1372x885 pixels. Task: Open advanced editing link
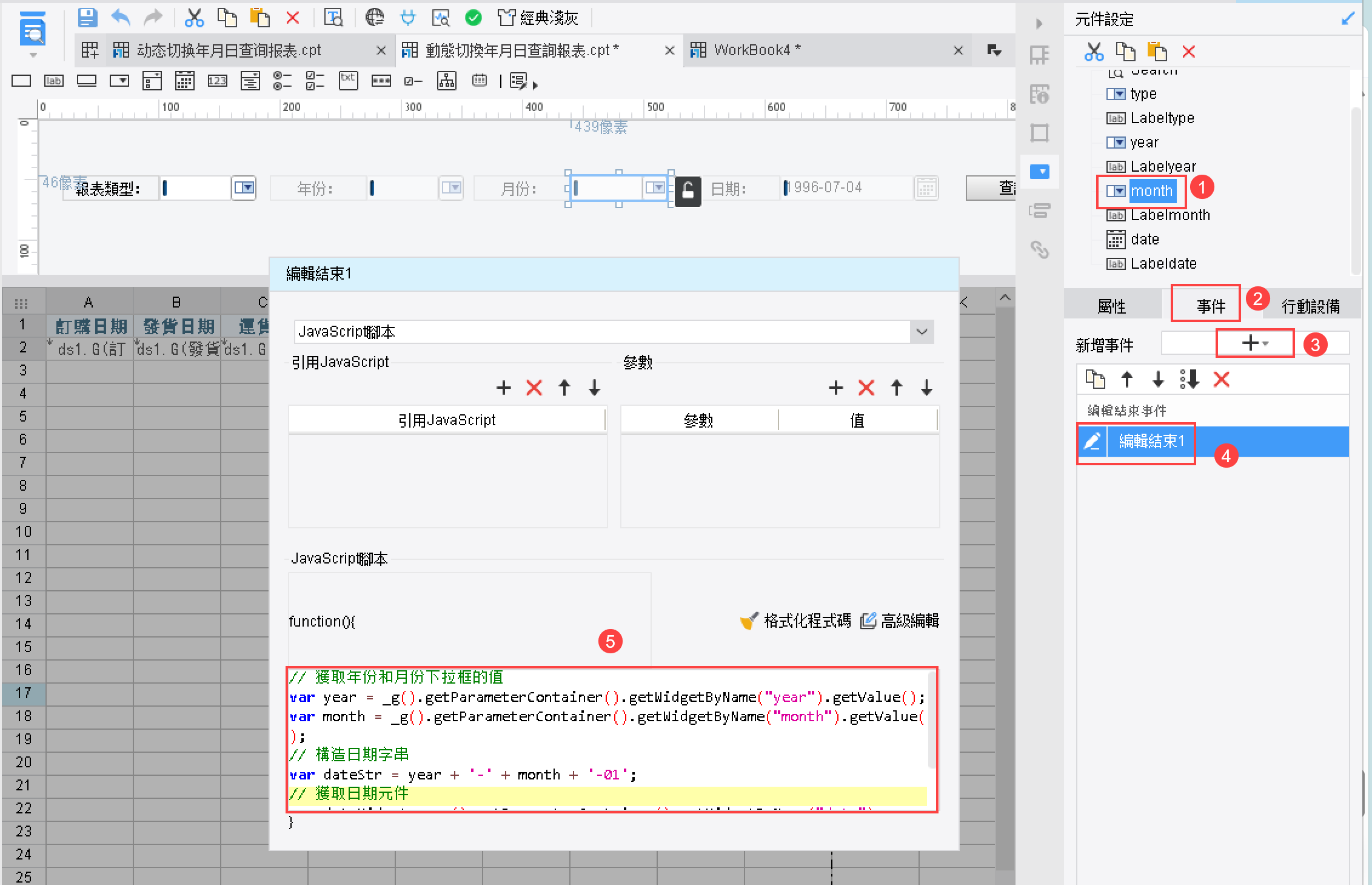900,621
